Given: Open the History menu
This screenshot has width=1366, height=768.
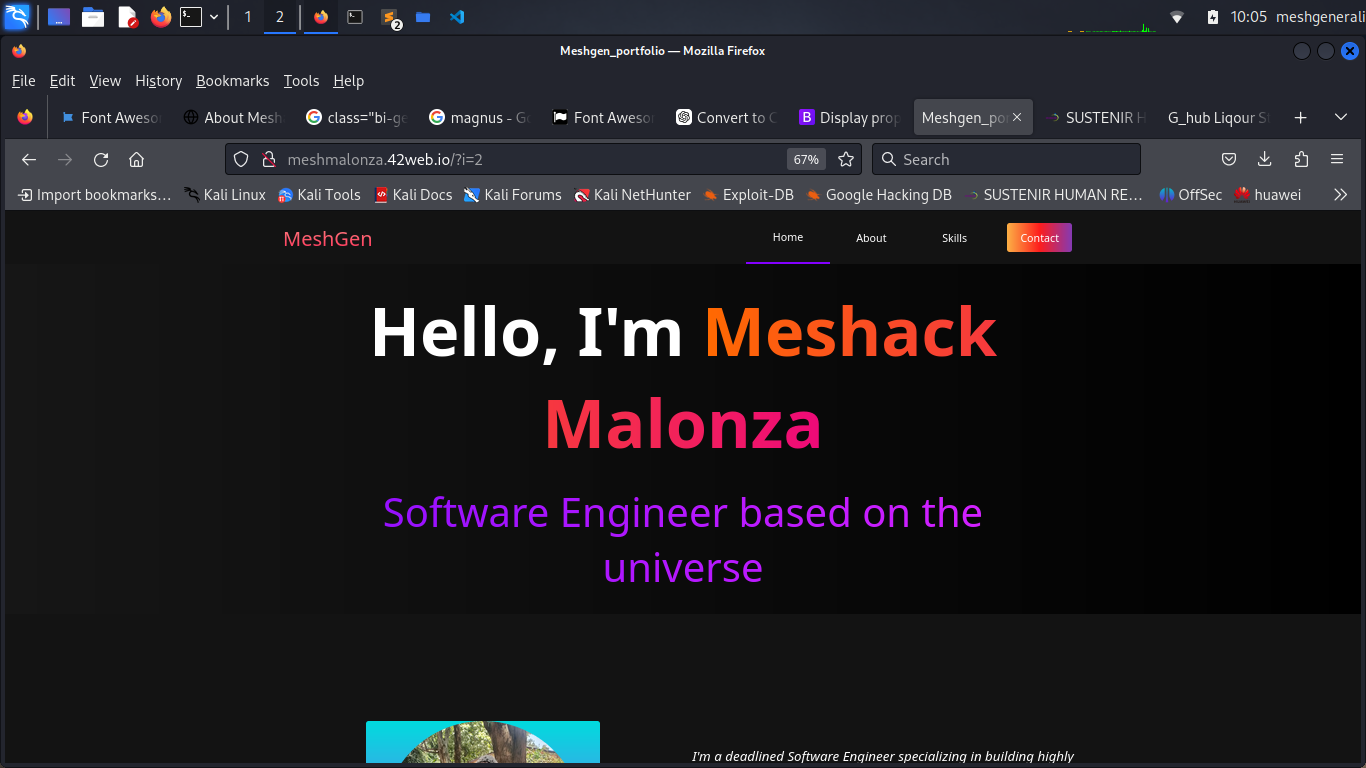Looking at the screenshot, I should (x=158, y=81).
